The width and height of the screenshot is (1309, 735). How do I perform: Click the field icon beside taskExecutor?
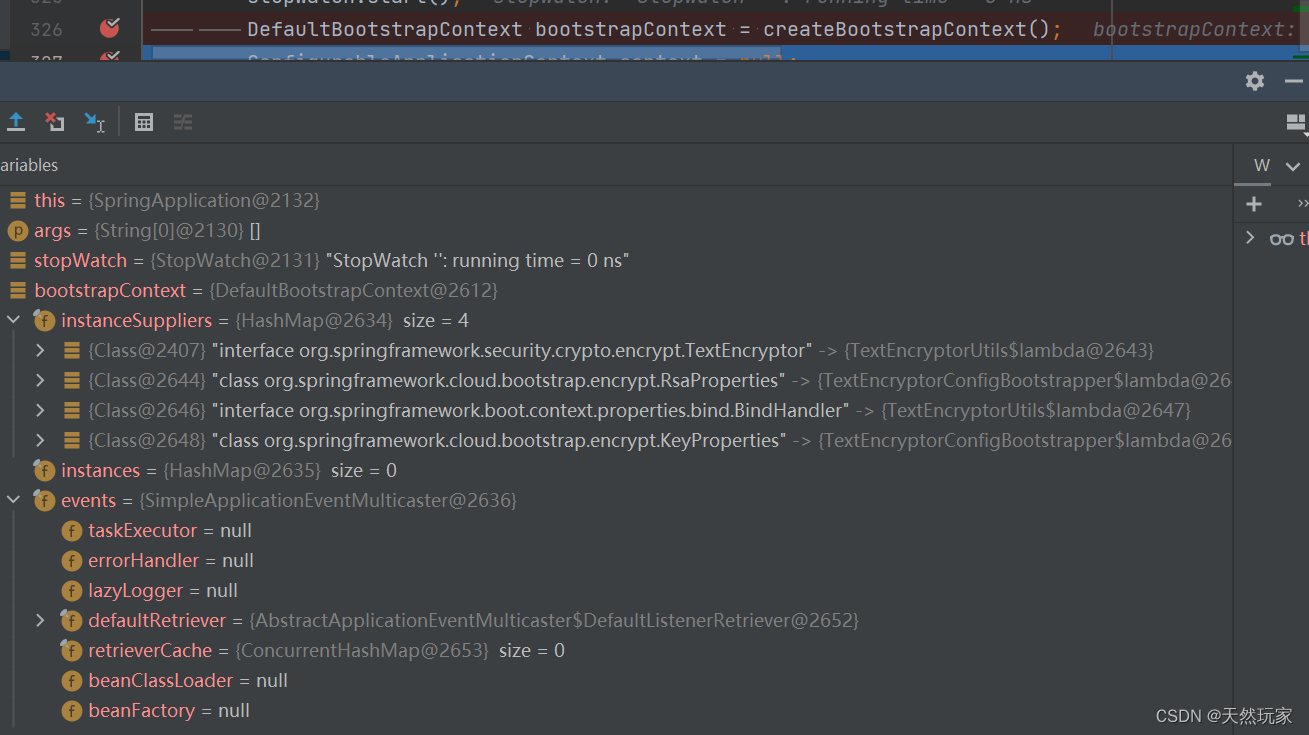tap(71, 530)
